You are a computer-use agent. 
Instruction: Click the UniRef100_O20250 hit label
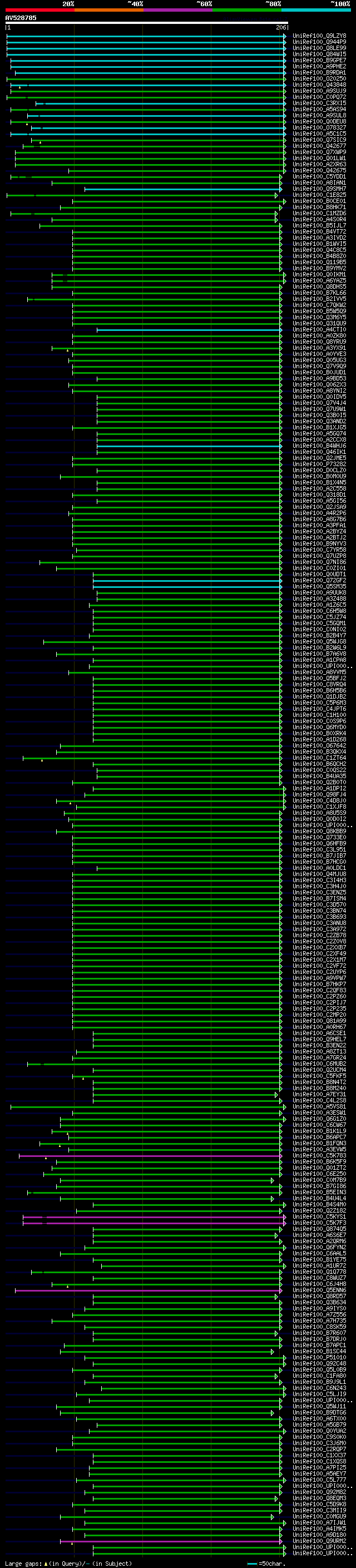[x=319, y=78]
